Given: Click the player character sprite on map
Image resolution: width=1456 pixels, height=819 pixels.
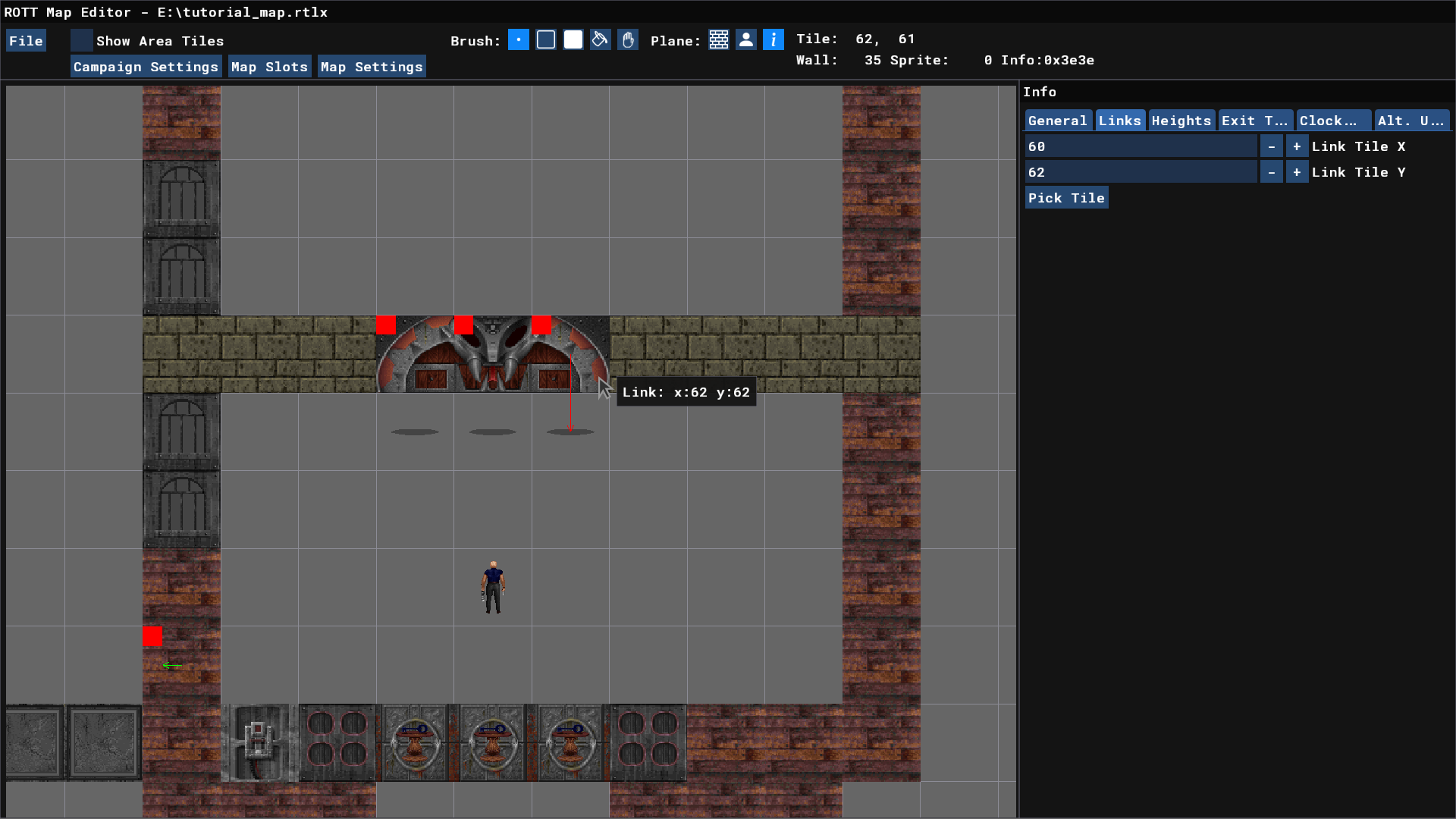Looking at the screenshot, I should click(493, 588).
